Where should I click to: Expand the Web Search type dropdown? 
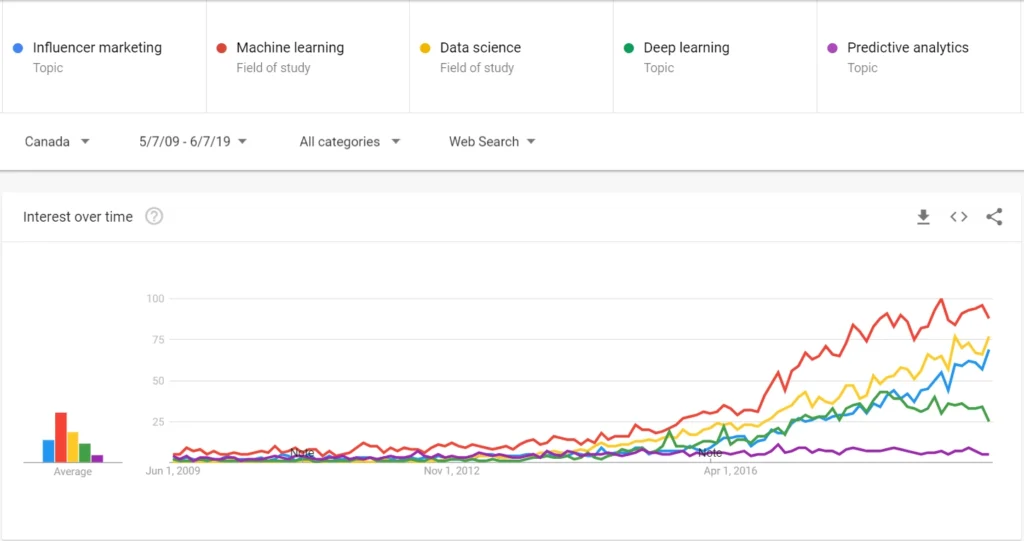click(492, 142)
